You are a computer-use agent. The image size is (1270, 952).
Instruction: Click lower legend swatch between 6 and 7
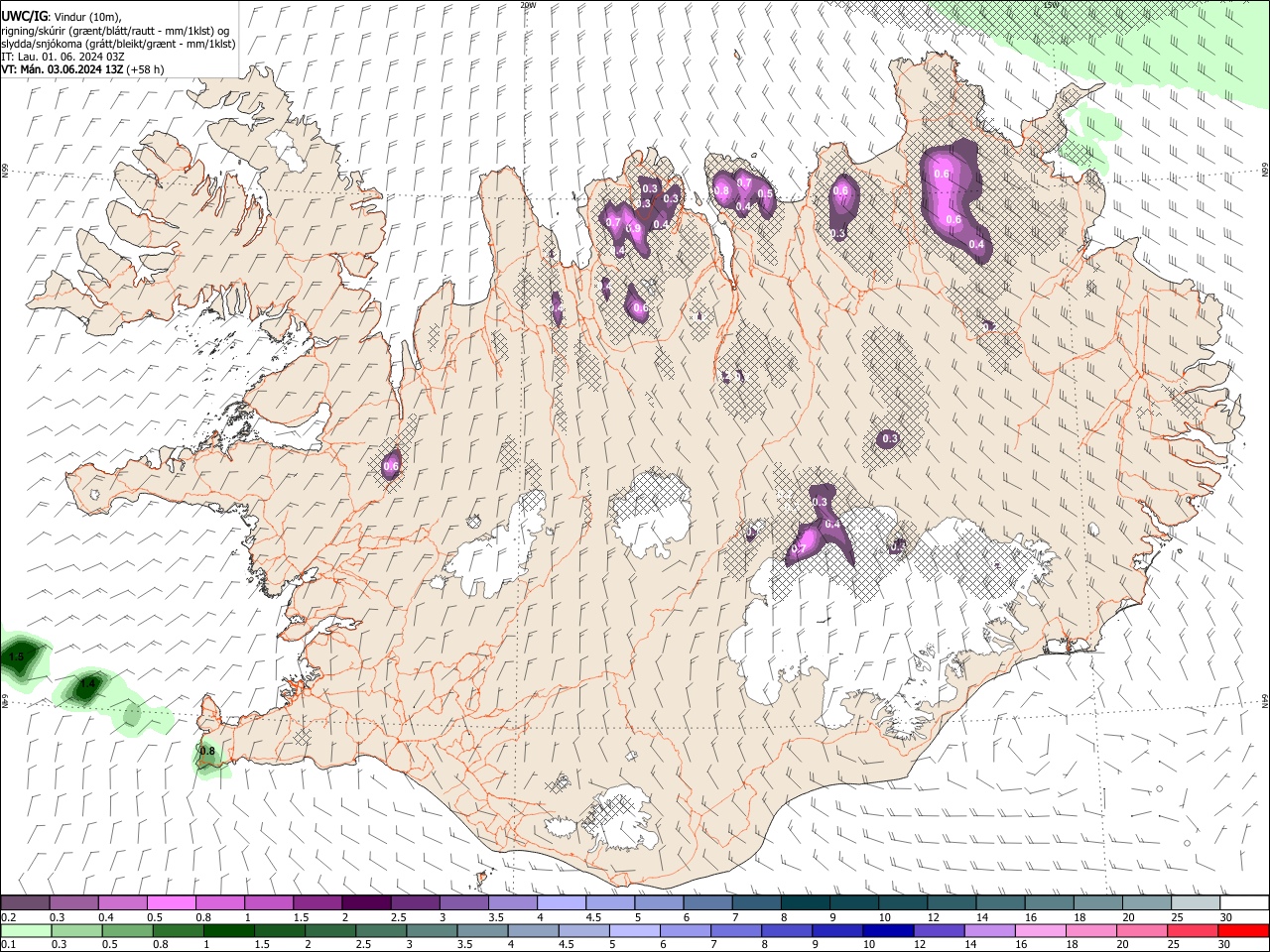[x=686, y=930]
